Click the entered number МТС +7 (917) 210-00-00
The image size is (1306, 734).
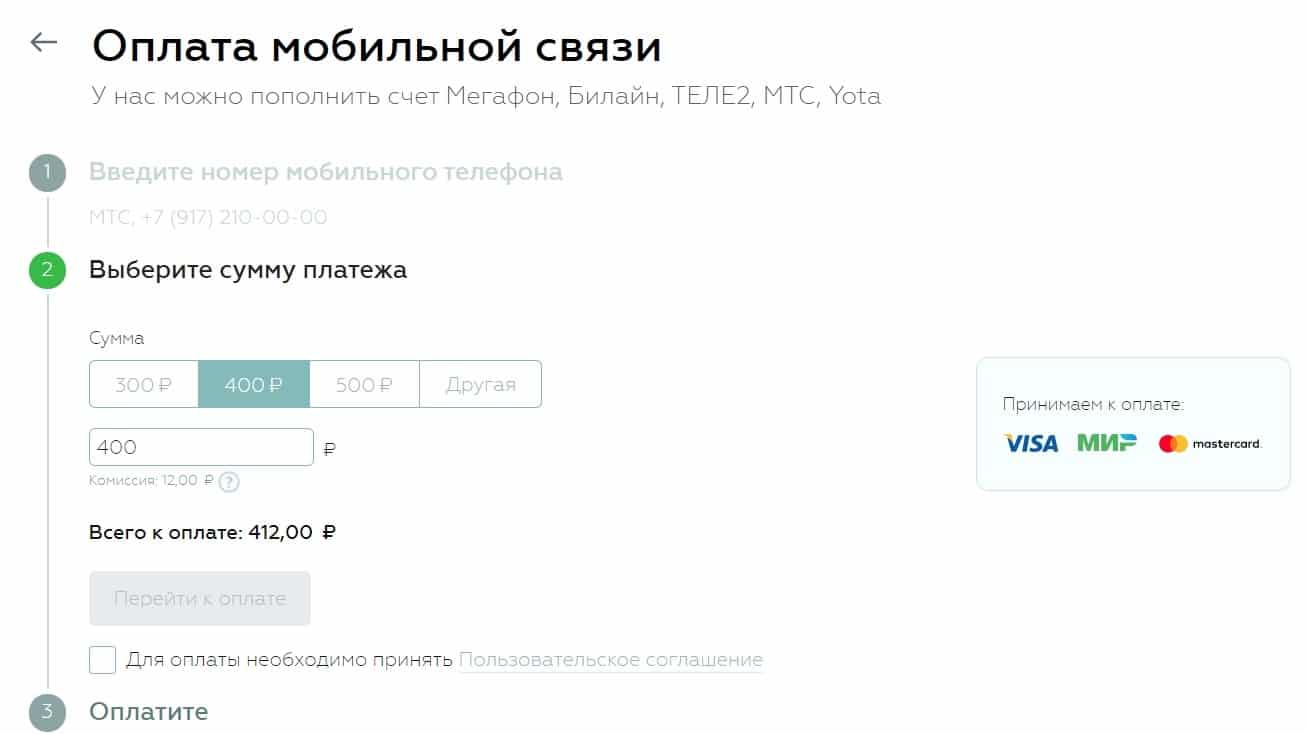pyautogui.click(x=208, y=217)
